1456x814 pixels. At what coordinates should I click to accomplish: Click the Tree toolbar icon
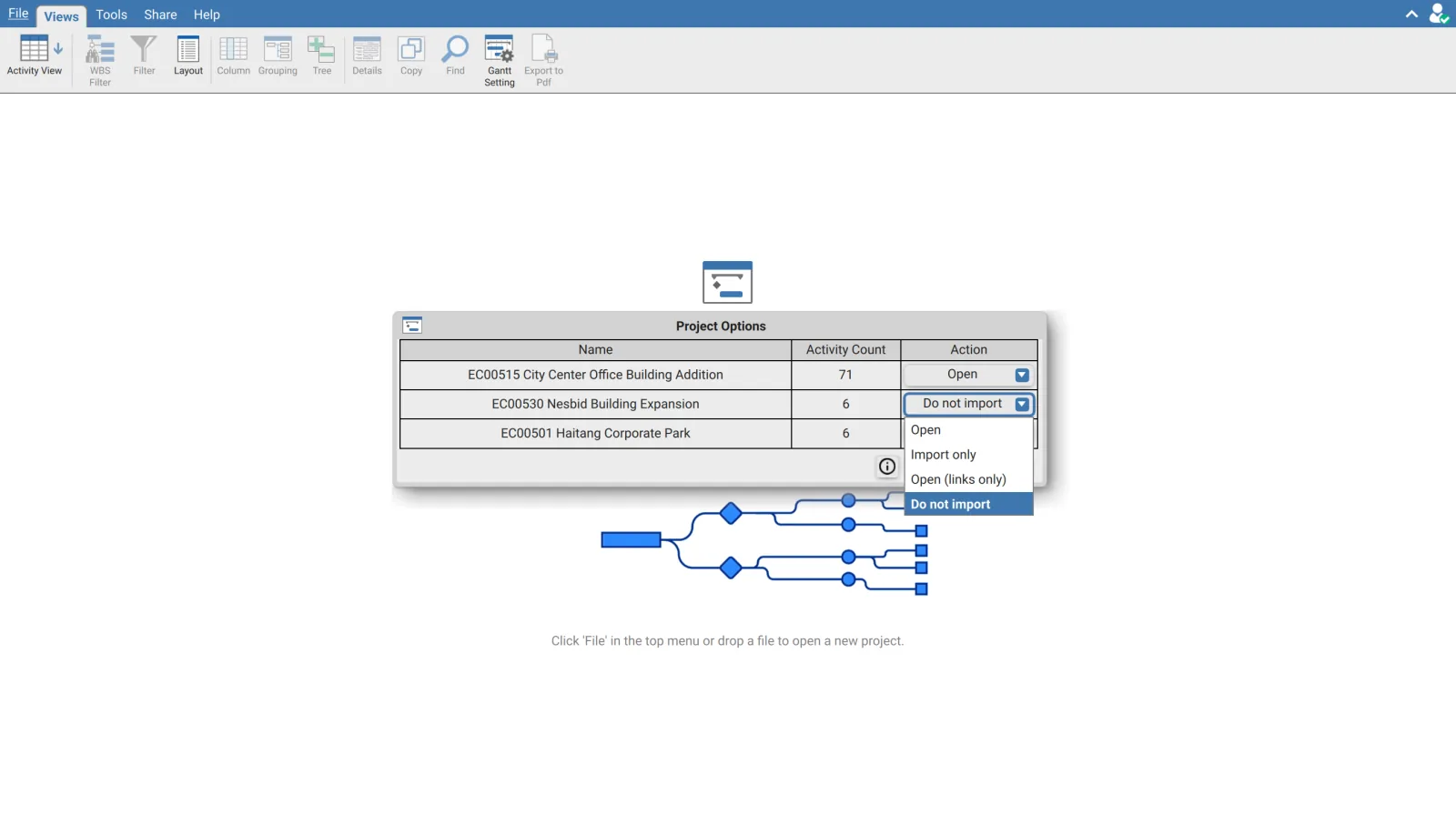click(x=322, y=56)
